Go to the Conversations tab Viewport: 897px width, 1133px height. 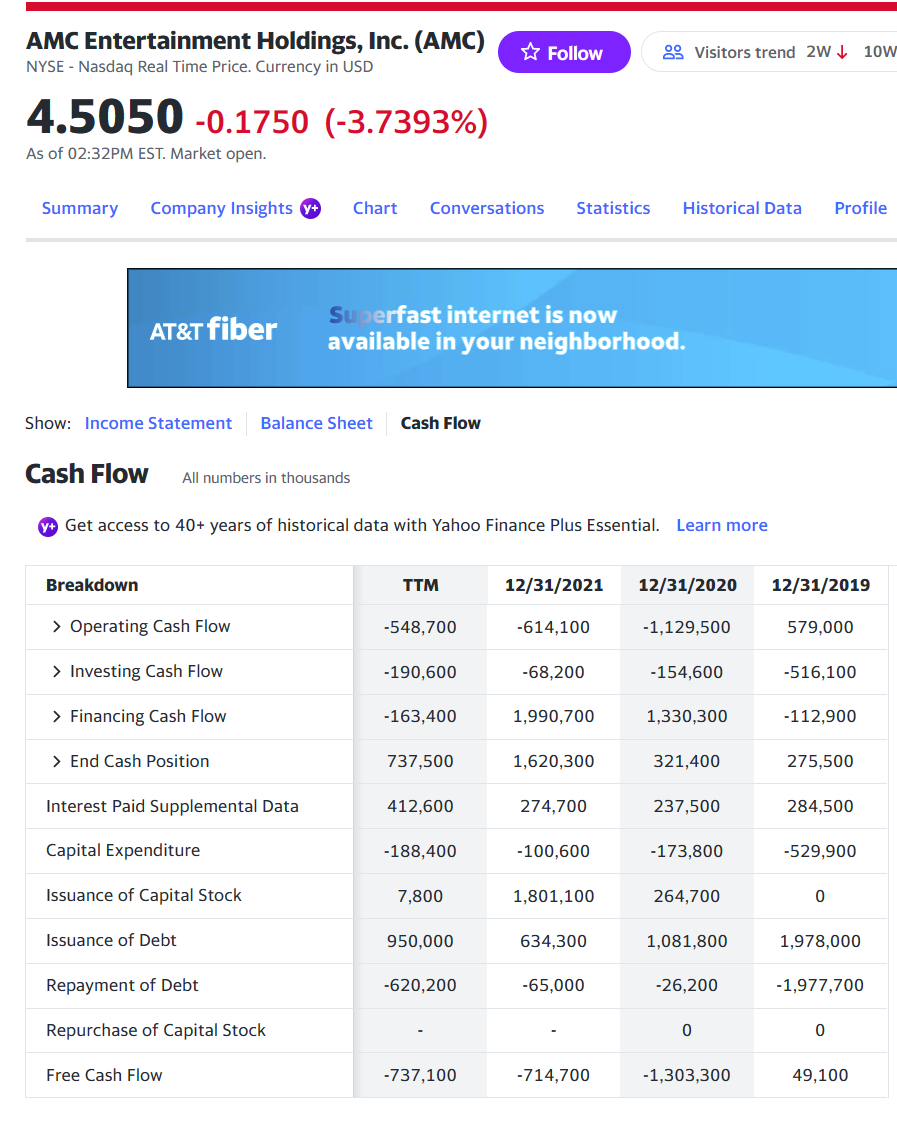486,208
